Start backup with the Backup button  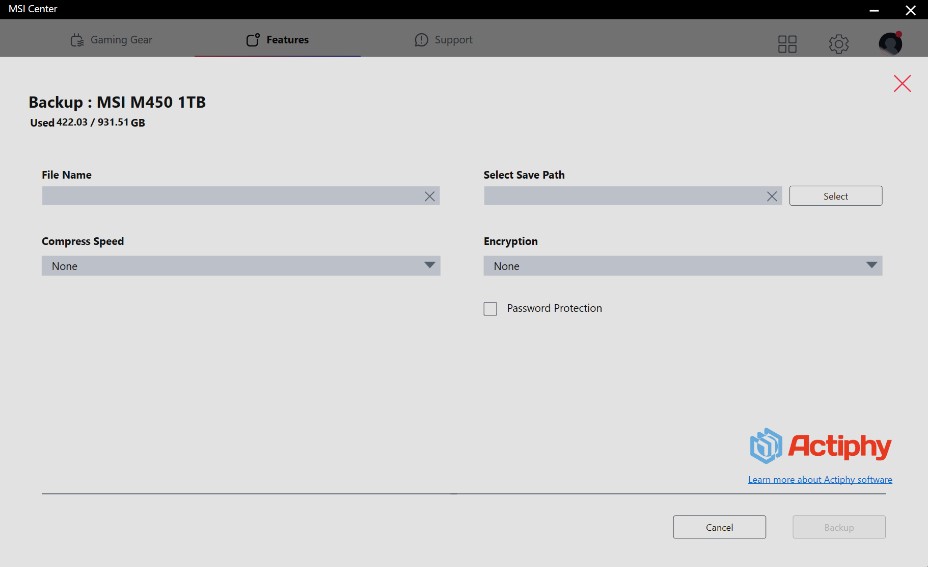(838, 527)
